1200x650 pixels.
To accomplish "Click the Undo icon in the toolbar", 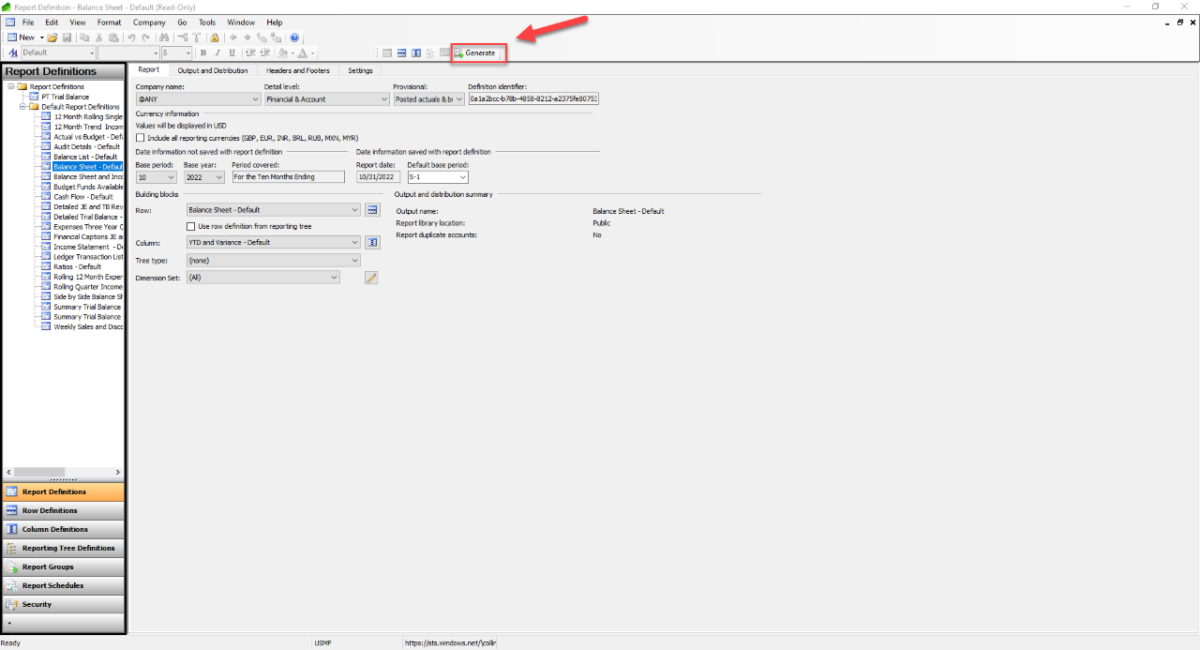I will click(x=130, y=38).
